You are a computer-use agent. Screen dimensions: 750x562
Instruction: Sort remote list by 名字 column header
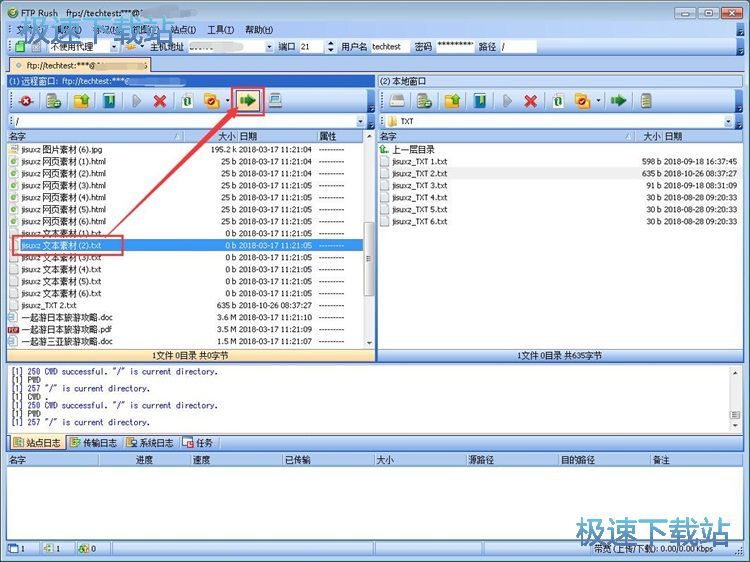[x=96, y=136]
